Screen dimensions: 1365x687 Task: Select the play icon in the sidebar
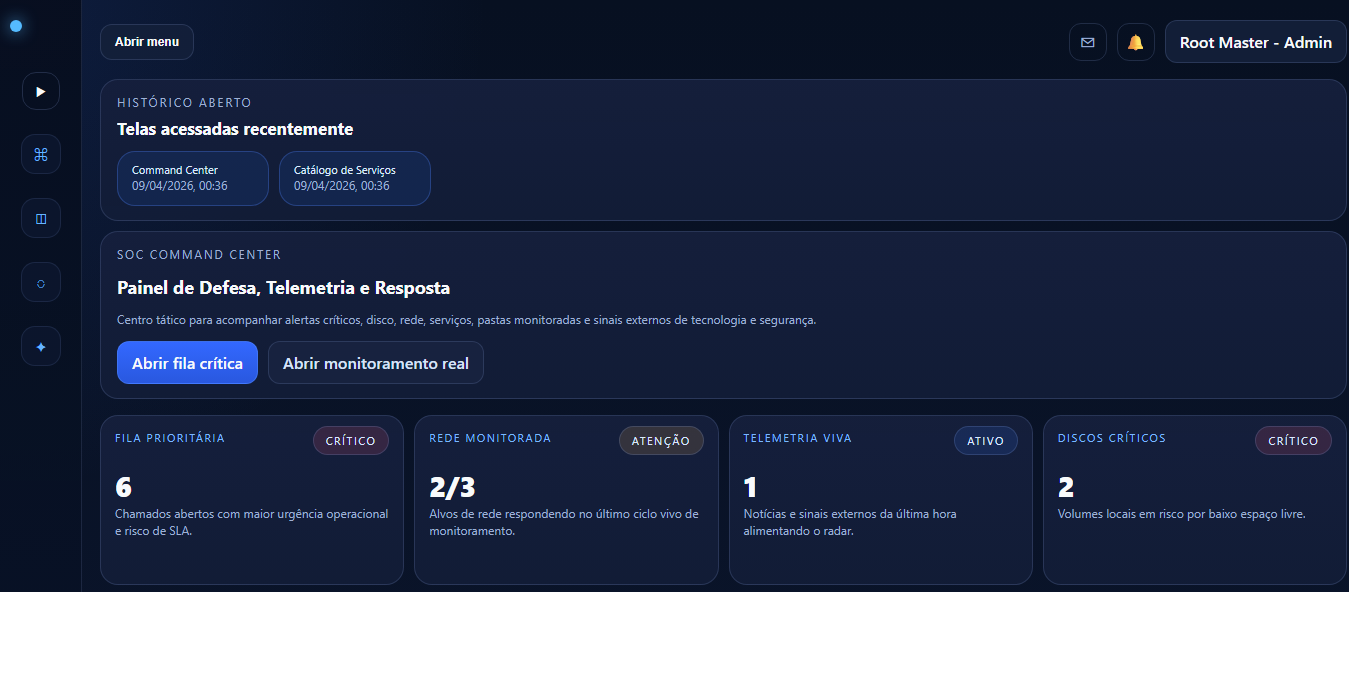(x=40, y=91)
